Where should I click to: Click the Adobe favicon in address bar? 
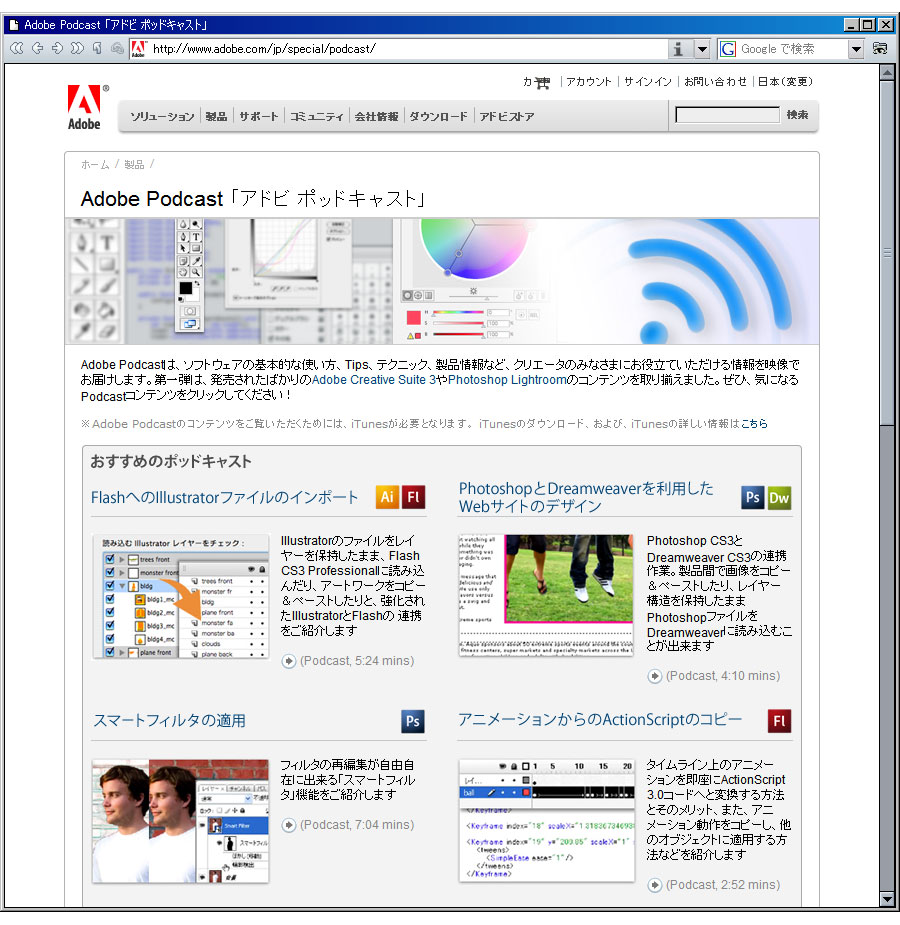click(139, 49)
